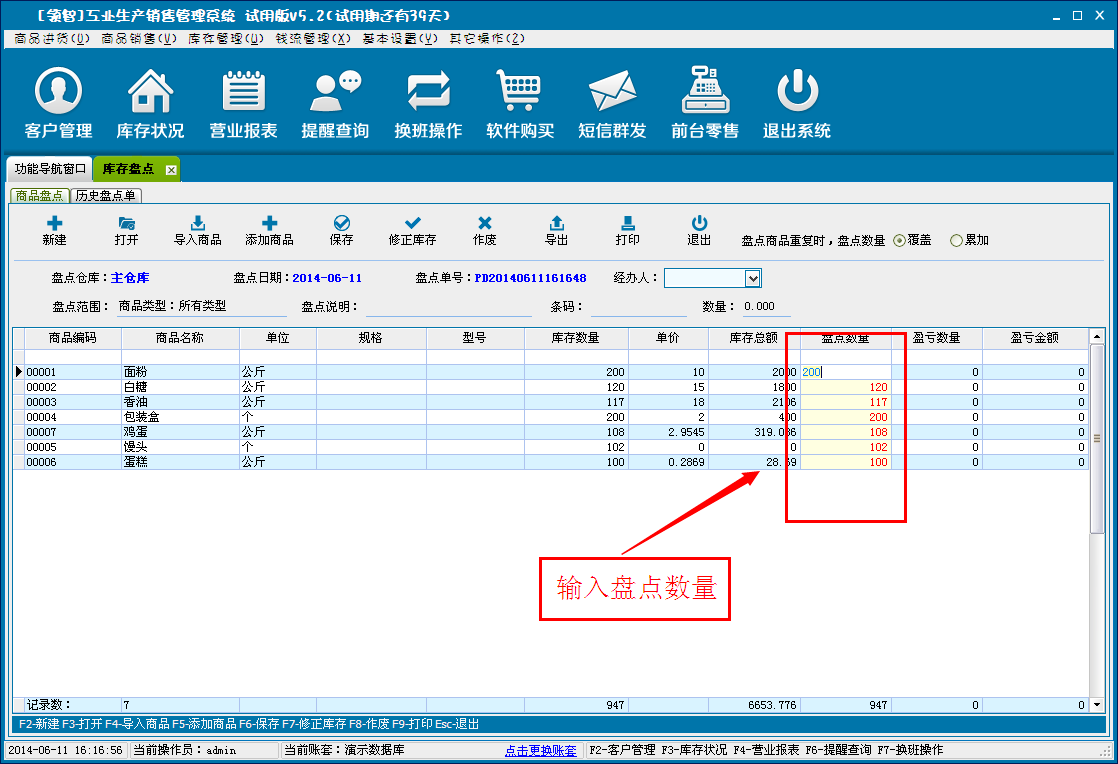Click 保存 save toolbar button
The height and width of the screenshot is (764, 1118).
point(341,230)
